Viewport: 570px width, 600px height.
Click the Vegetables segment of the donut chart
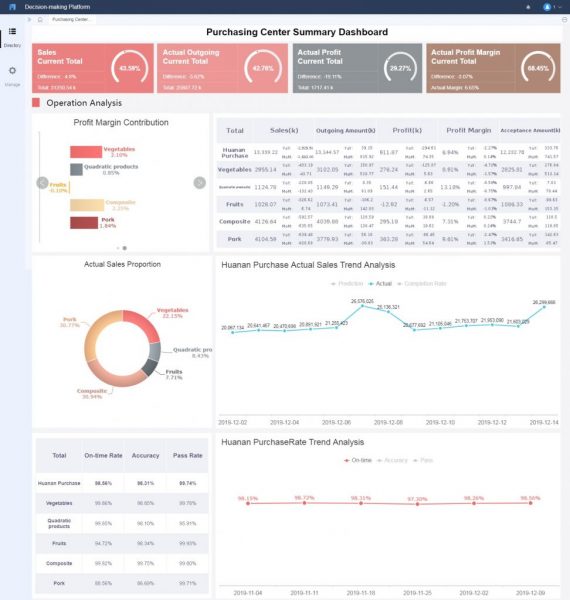point(144,322)
